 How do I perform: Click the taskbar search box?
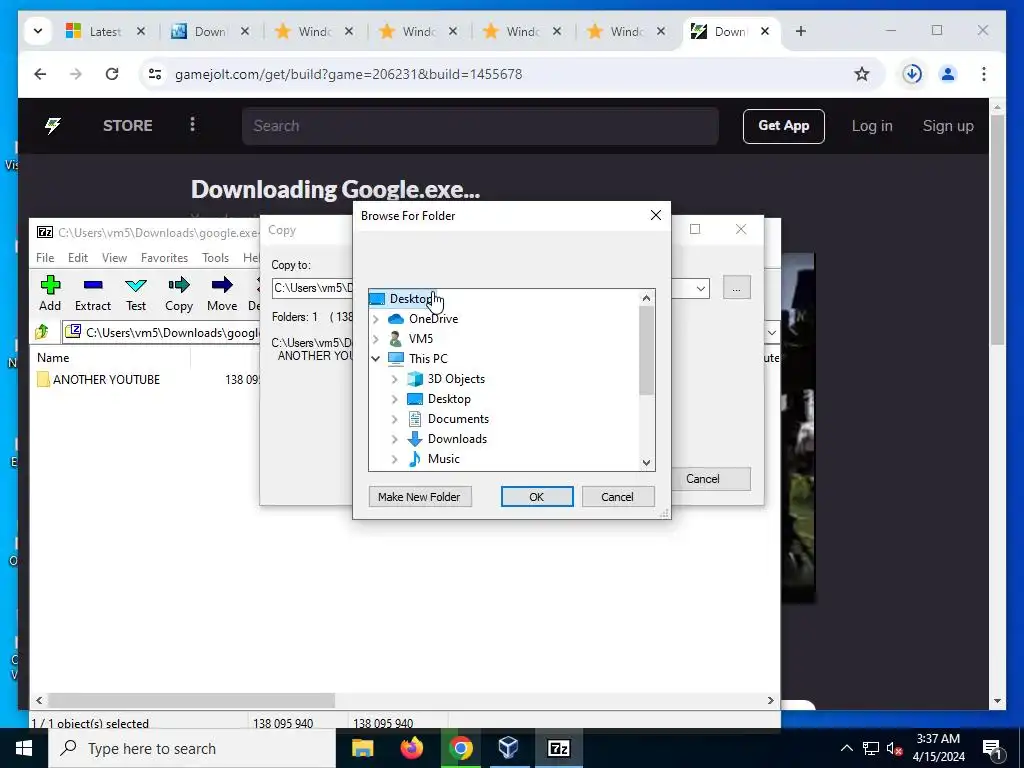192,748
